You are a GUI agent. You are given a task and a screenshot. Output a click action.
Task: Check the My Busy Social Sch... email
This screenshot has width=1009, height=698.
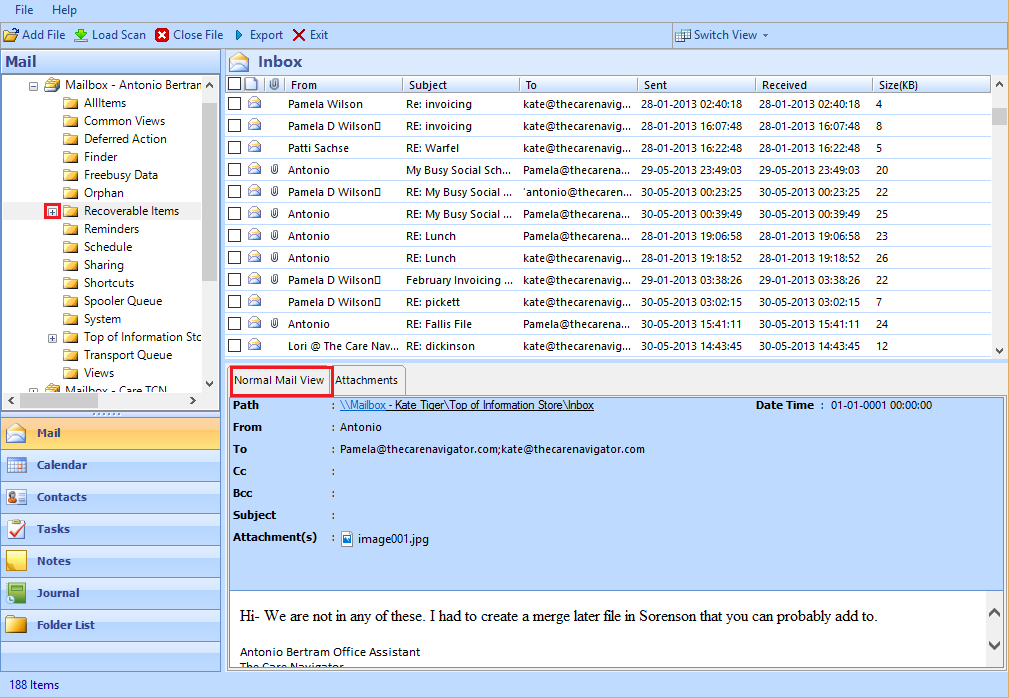235,170
